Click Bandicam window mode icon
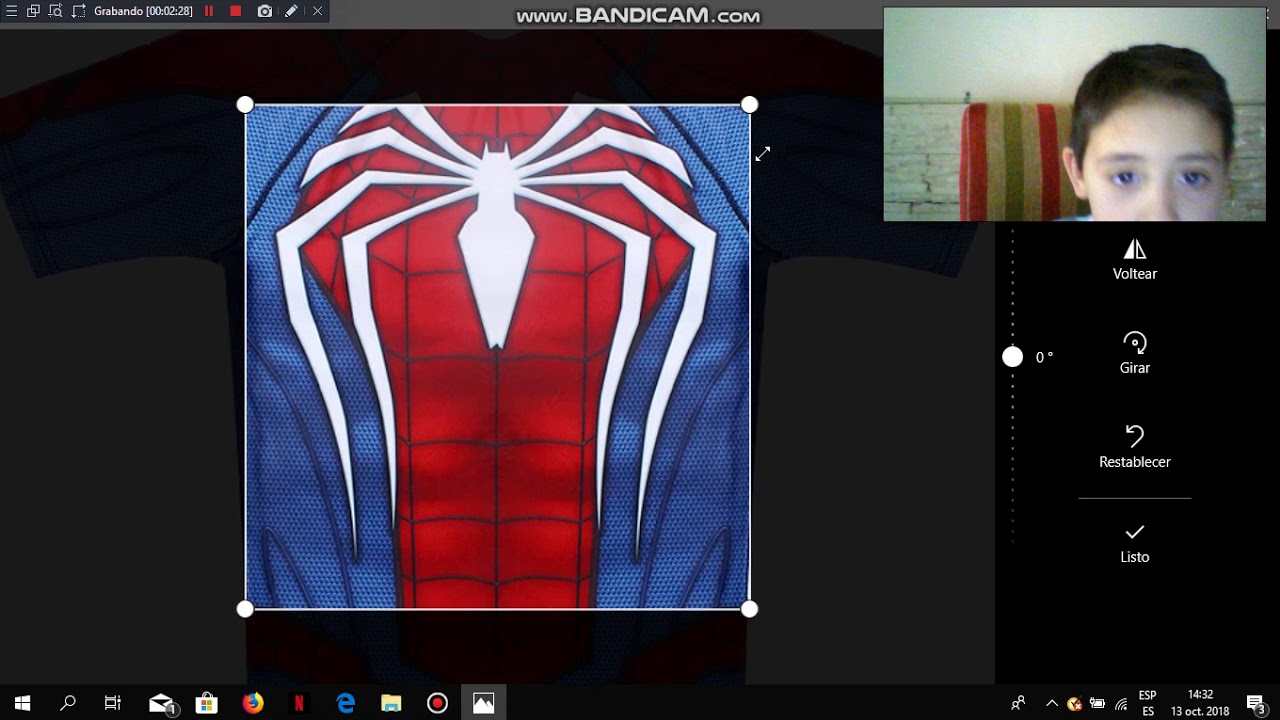Image resolution: width=1280 pixels, height=720 pixels. [33, 11]
